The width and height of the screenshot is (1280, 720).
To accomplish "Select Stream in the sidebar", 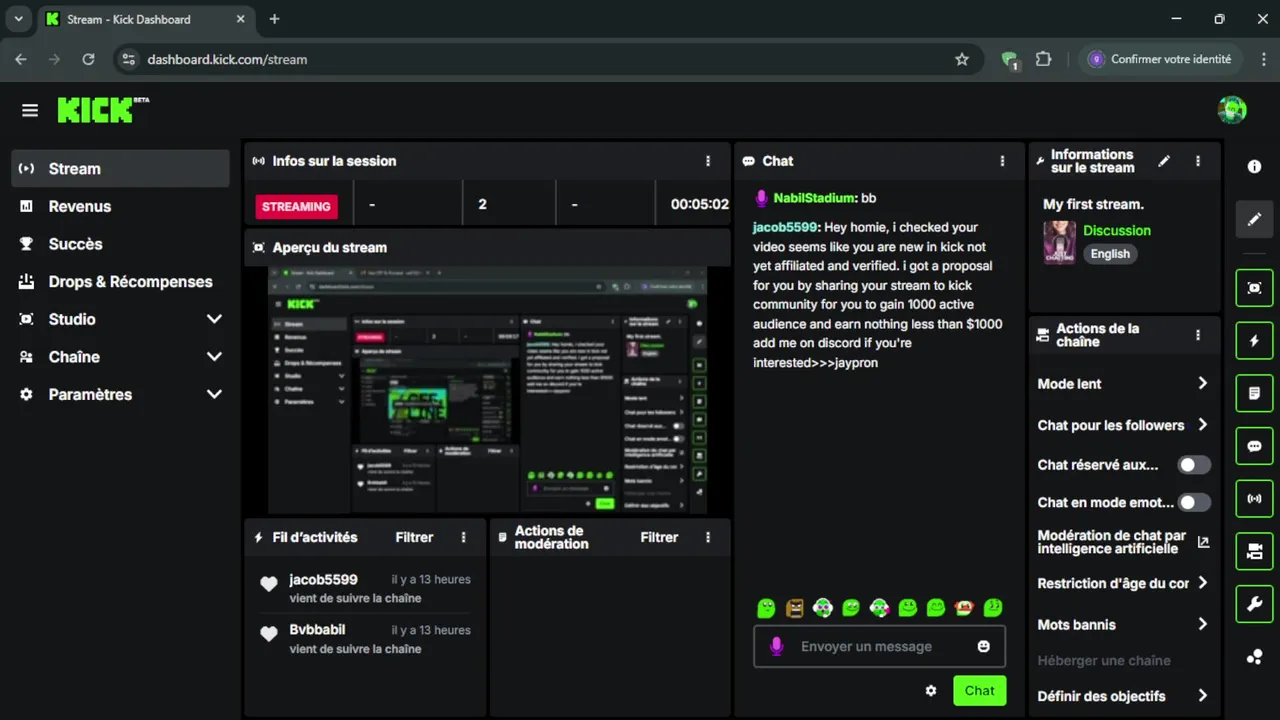I will click(x=121, y=169).
